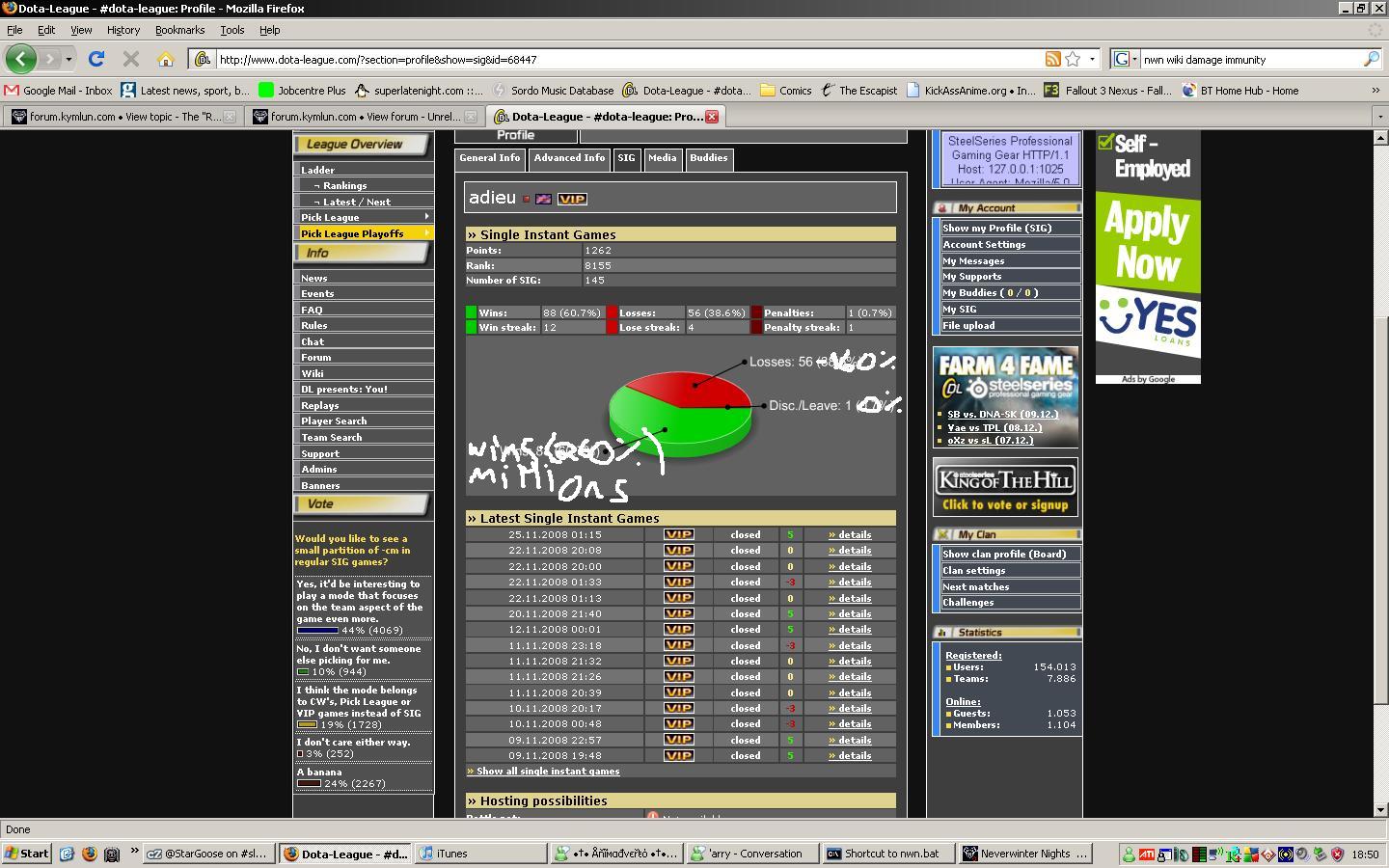Switch to the General Info tab

click(490, 158)
